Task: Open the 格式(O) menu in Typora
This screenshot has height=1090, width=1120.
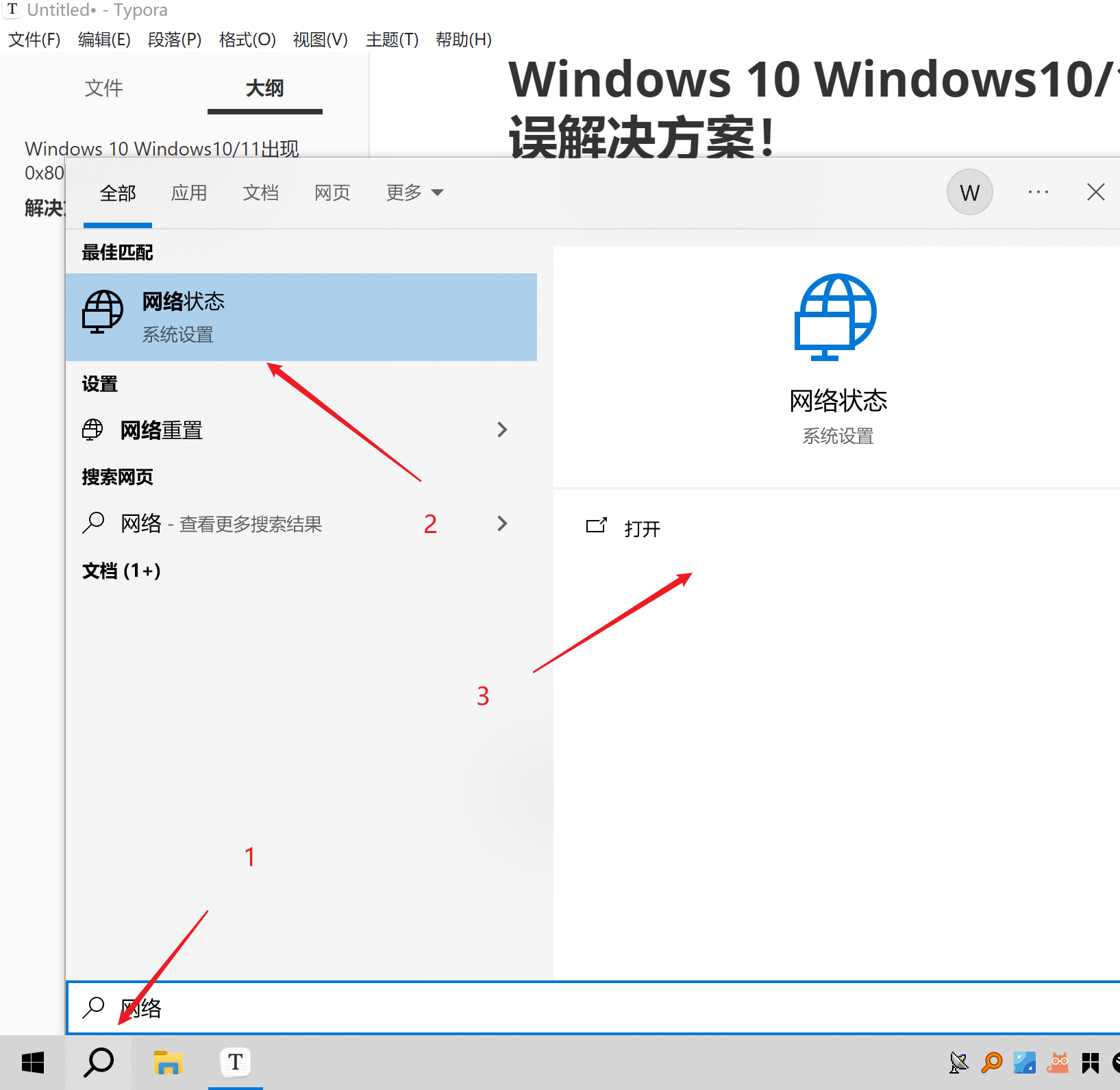Action: 247,40
